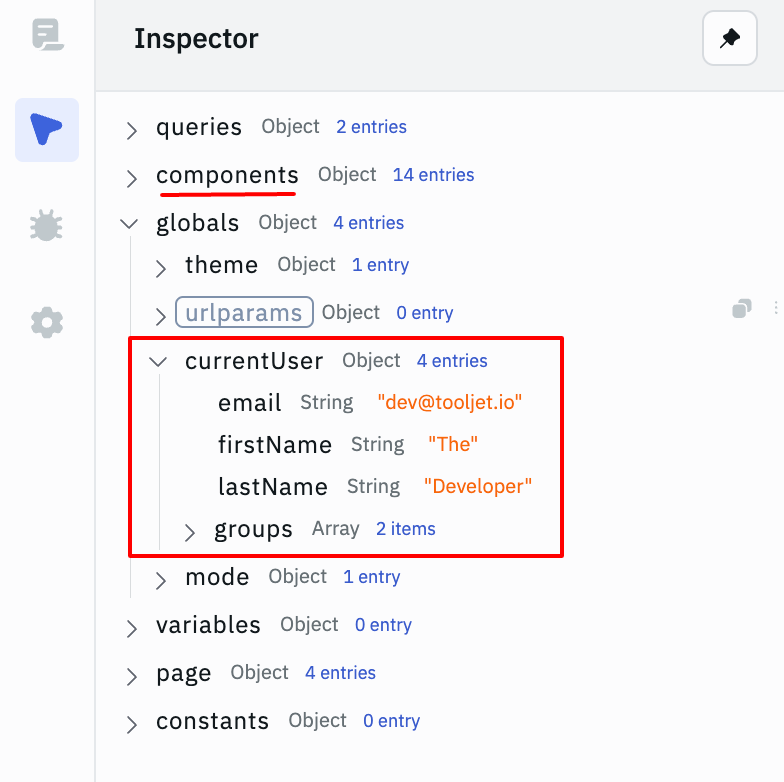
Task: Open the Debugger bug icon
Action: click(x=47, y=226)
